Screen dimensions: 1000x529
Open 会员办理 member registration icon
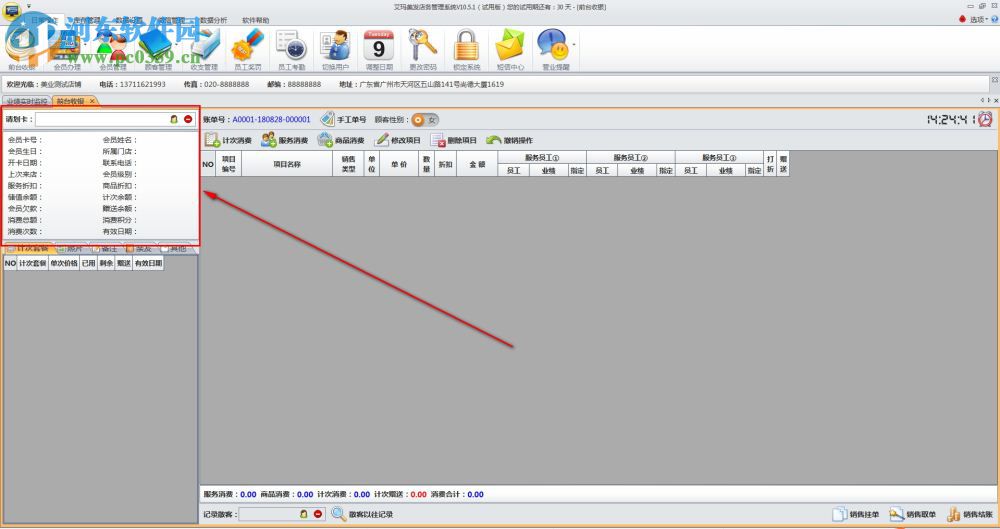click(x=67, y=50)
